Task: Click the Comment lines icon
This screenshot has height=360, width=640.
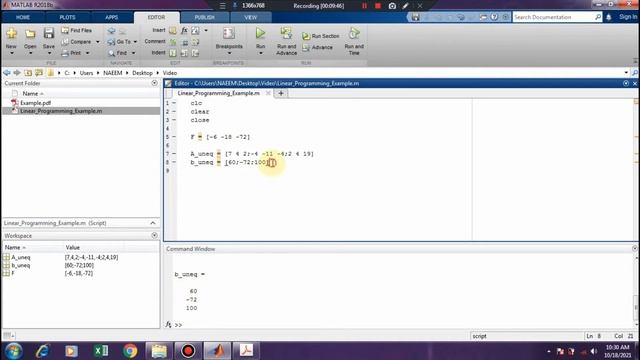Action: (x=173, y=42)
